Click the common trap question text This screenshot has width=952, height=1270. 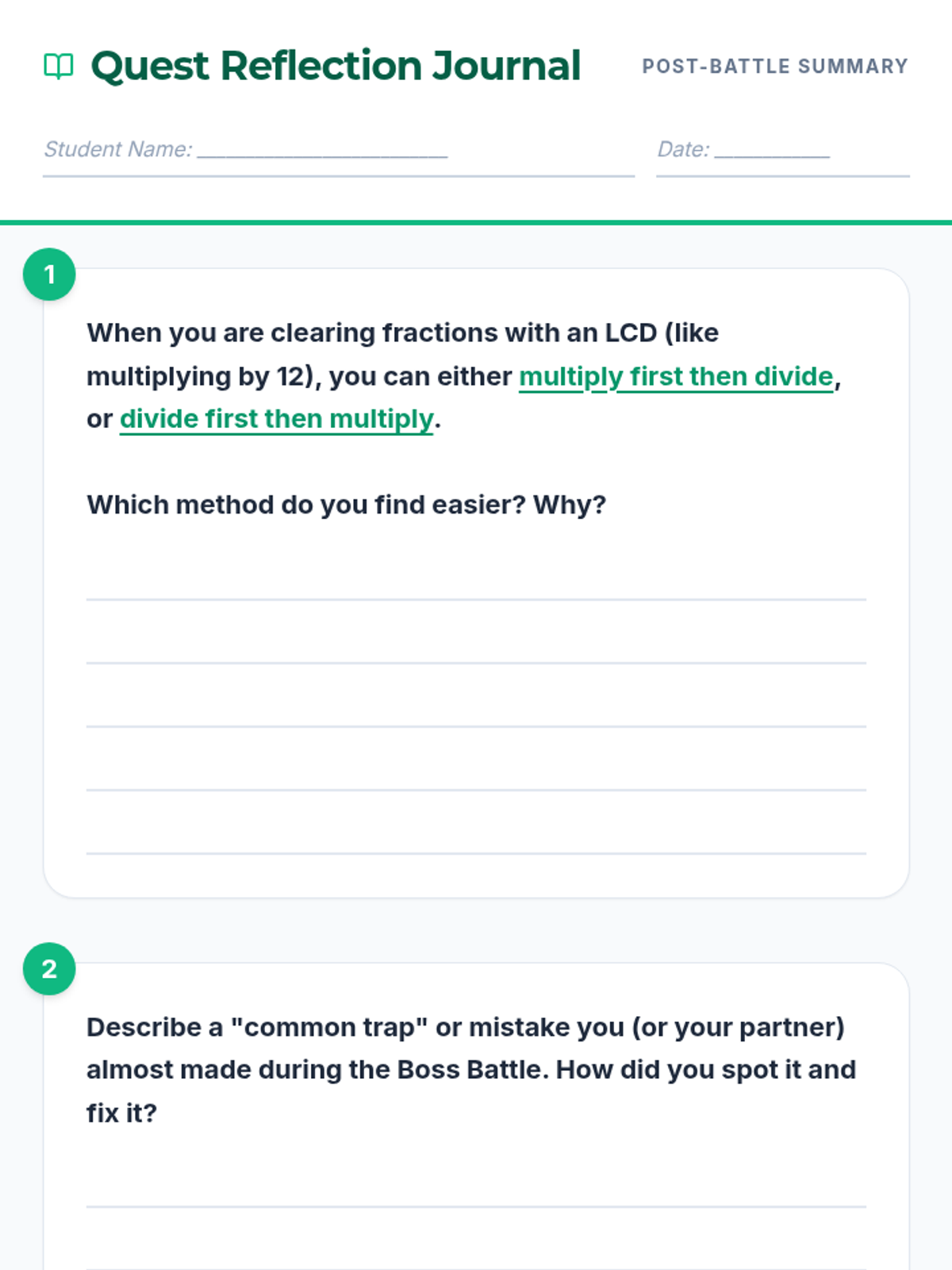471,1070
